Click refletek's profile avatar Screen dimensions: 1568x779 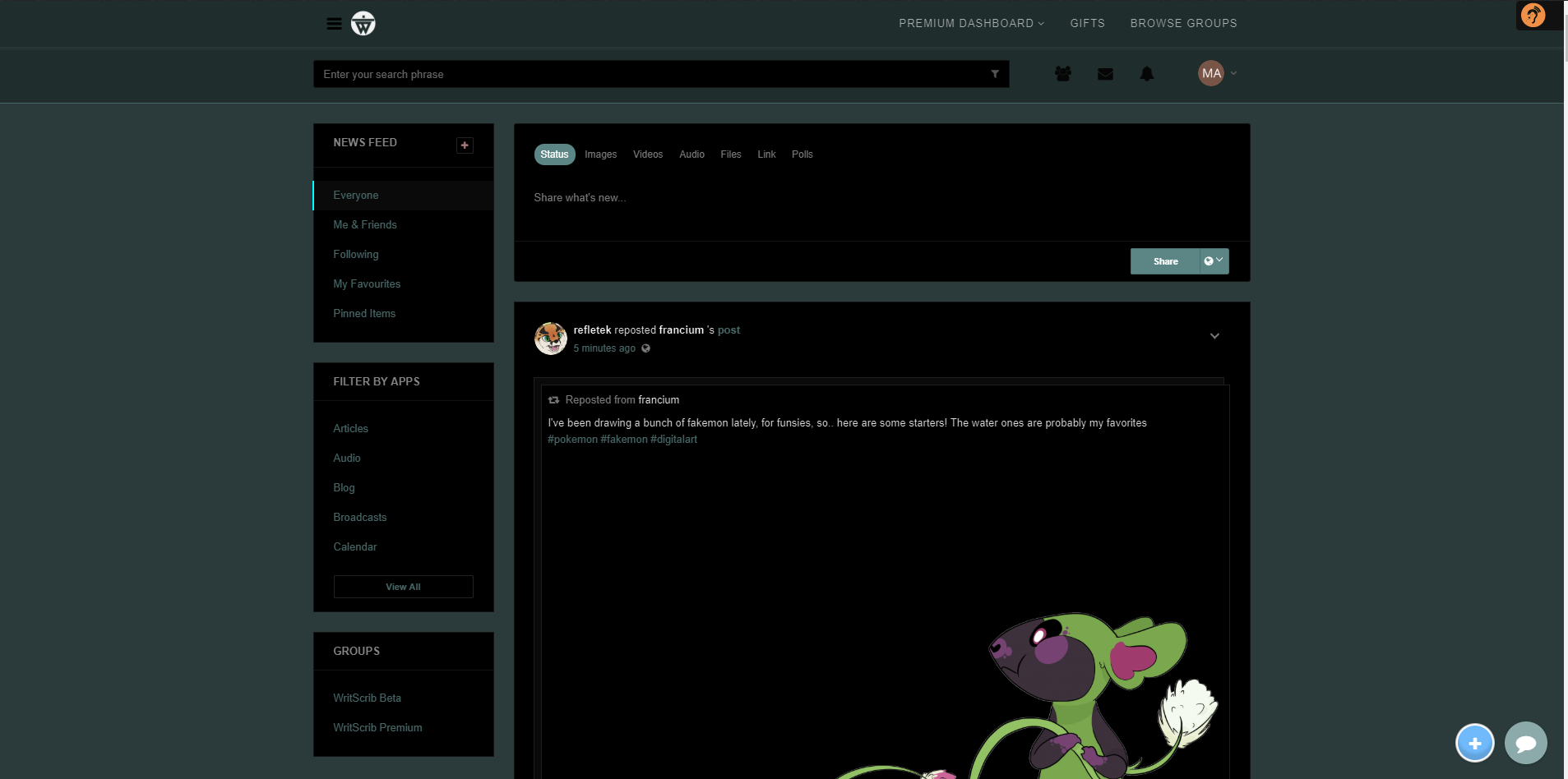551,339
